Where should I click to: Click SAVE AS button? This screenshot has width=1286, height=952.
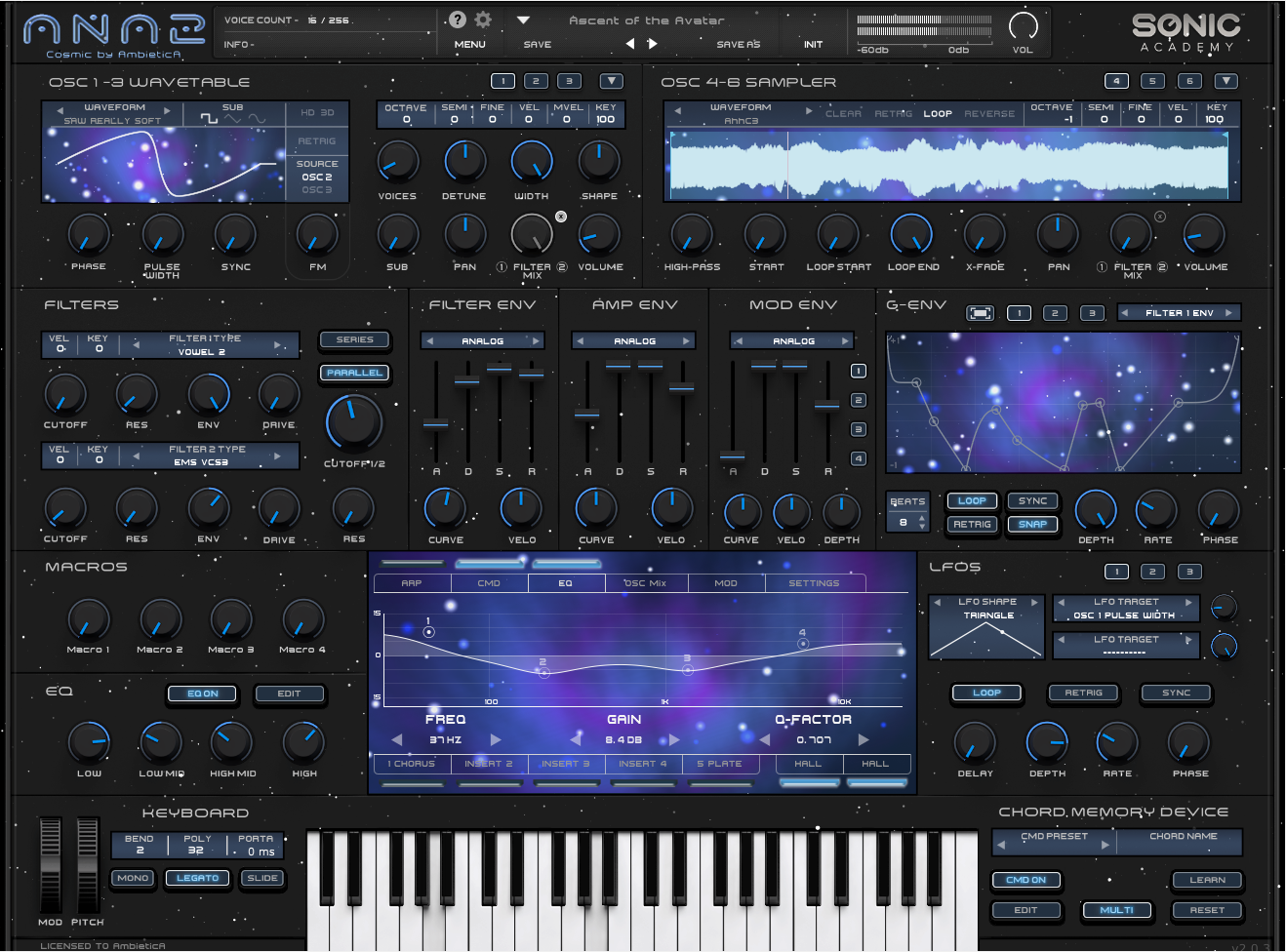pos(739,44)
